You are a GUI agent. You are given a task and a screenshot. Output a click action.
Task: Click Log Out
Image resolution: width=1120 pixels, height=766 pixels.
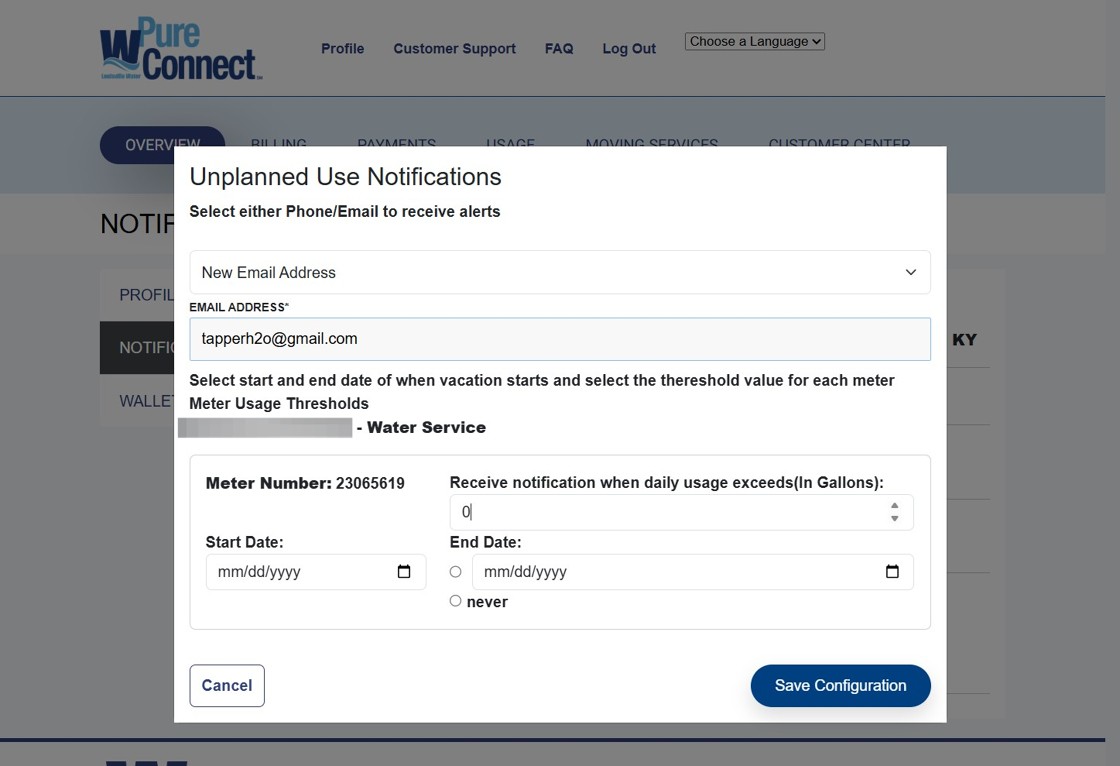(629, 48)
